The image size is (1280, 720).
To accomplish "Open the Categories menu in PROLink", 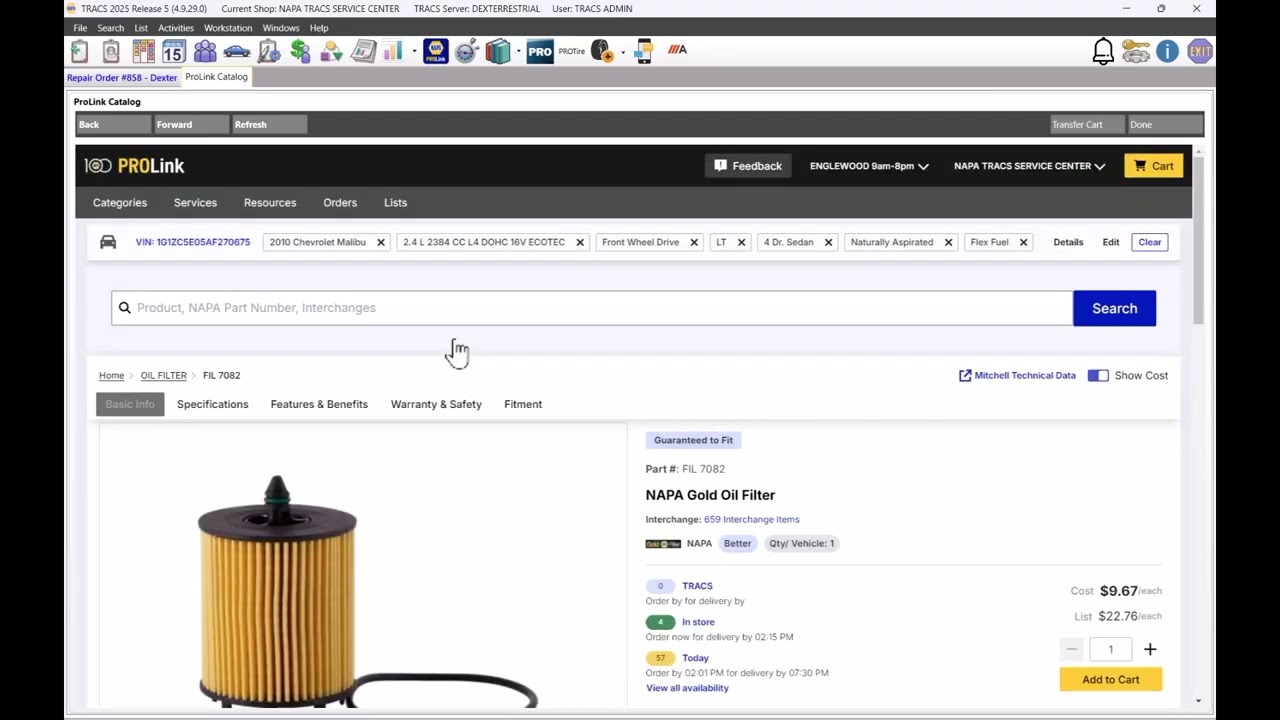I will click(x=120, y=202).
